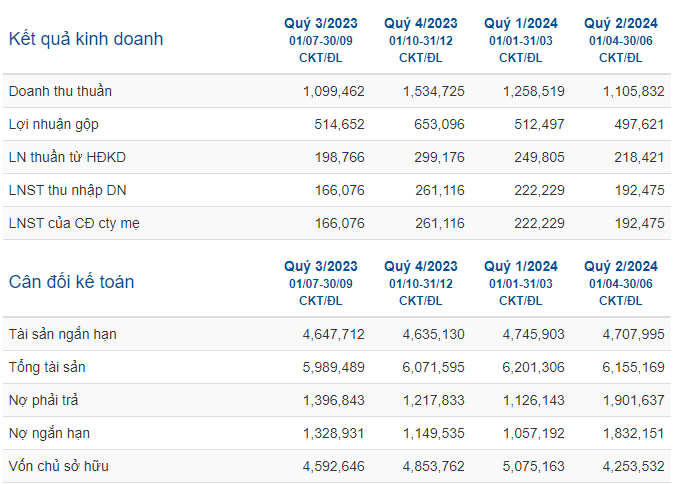Click the Tài sản ngắn hạn row label

coord(63,334)
